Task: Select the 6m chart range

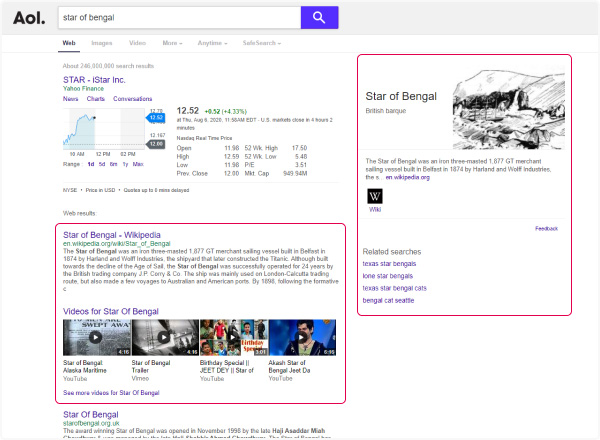Action: (x=114, y=164)
